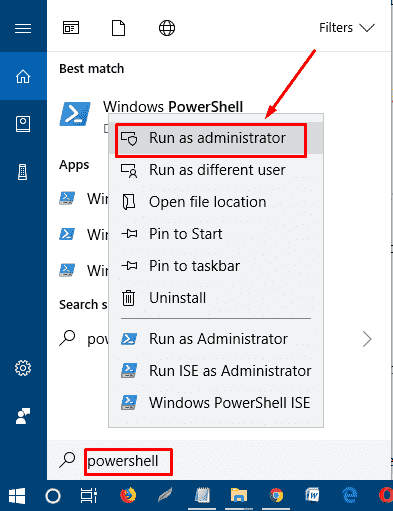Click the Windows PowerShell best match title

tap(173, 107)
